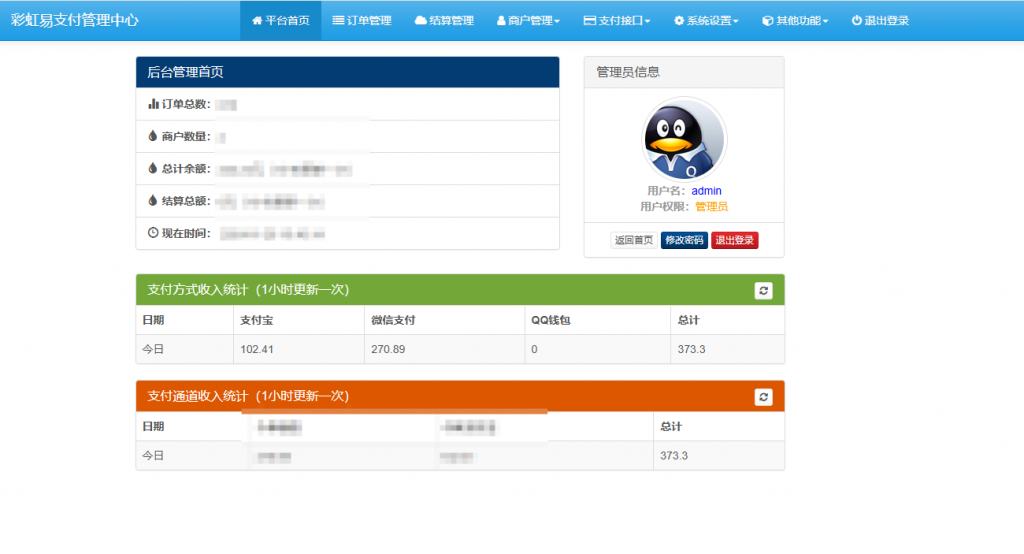This screenshot has height=554, width=1024.
Task: Refresh the payment channel income statistics
Action: pos(763,397)
